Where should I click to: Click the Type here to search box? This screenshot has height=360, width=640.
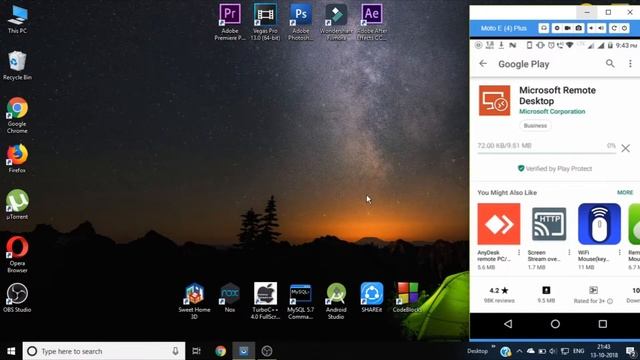click(x=104, y=351)
